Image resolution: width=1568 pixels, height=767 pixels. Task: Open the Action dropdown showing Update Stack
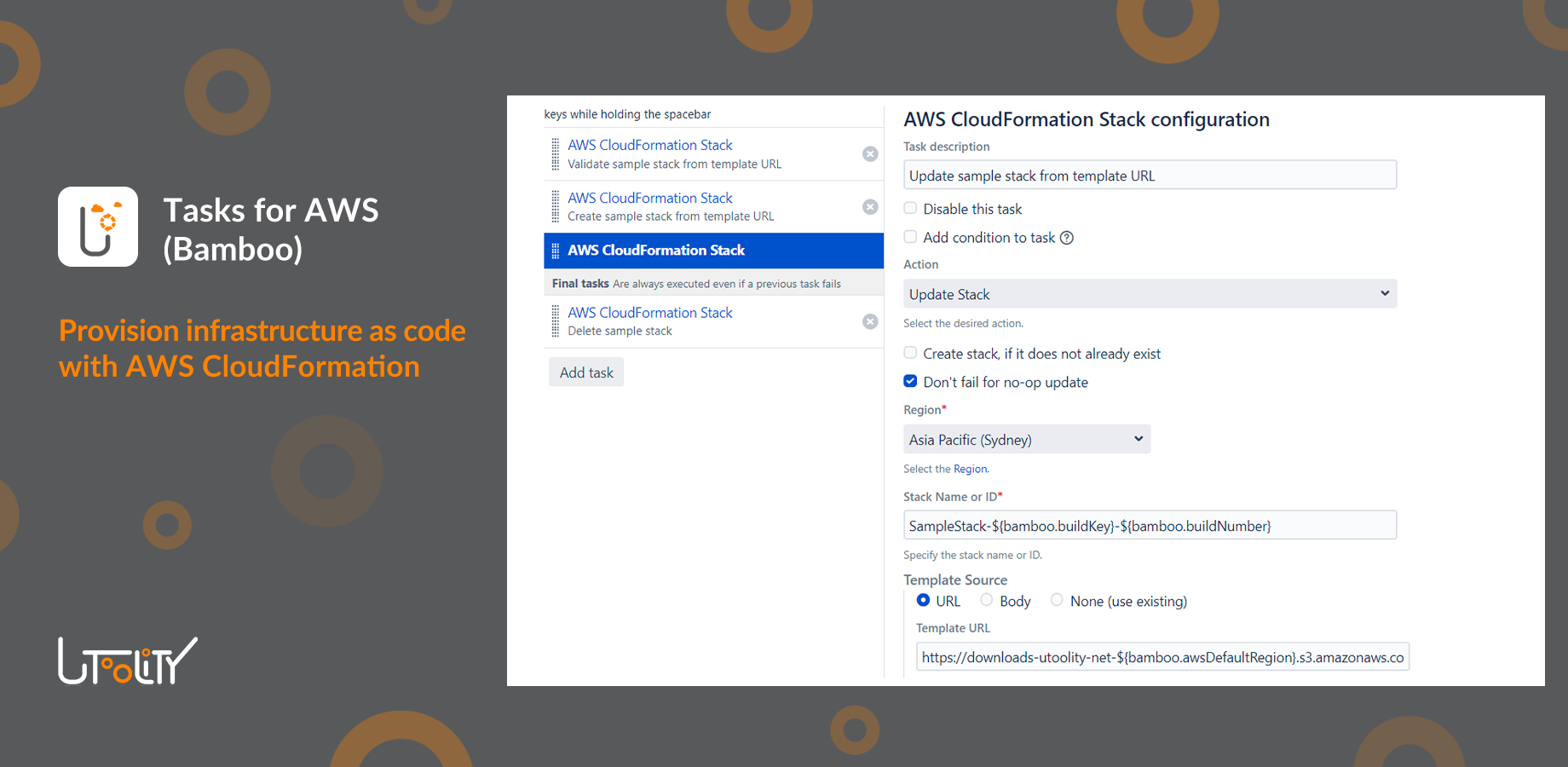tap(1149, 293)
